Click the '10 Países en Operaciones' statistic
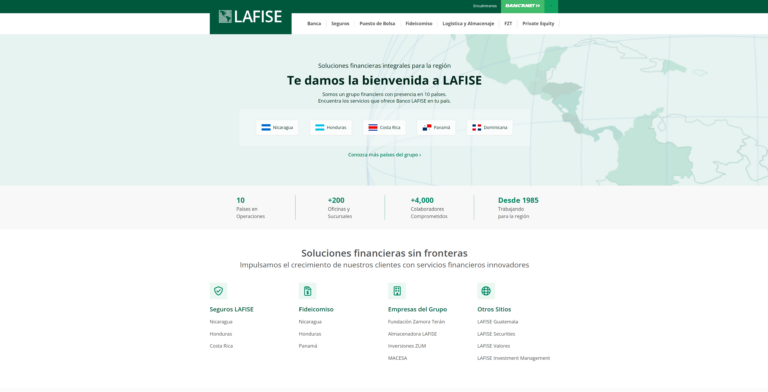This screenshot has width=768, height=392. coord(250,208)
